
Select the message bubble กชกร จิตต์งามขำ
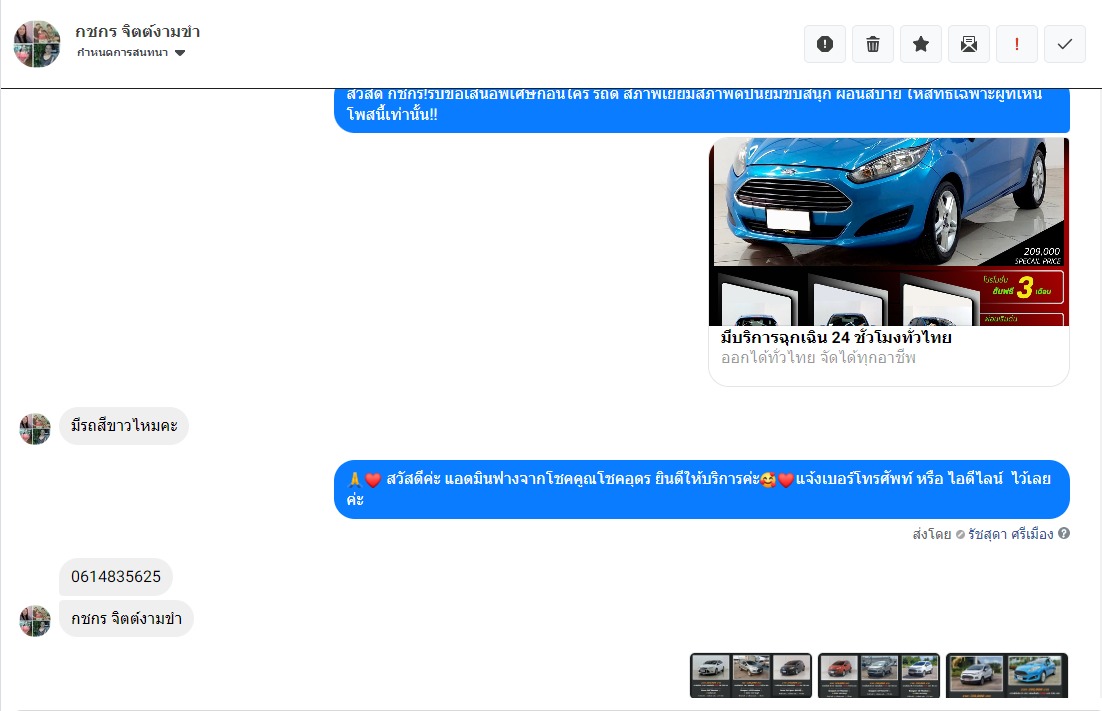pos(127,619)
